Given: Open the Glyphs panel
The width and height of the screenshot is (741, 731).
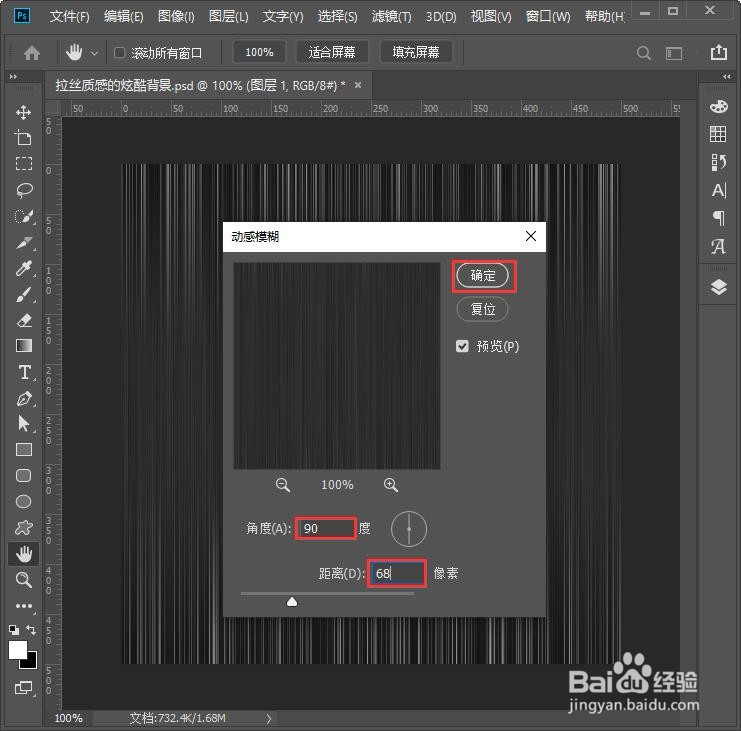Looking at the screenshot, I should (x=718, y=246).
